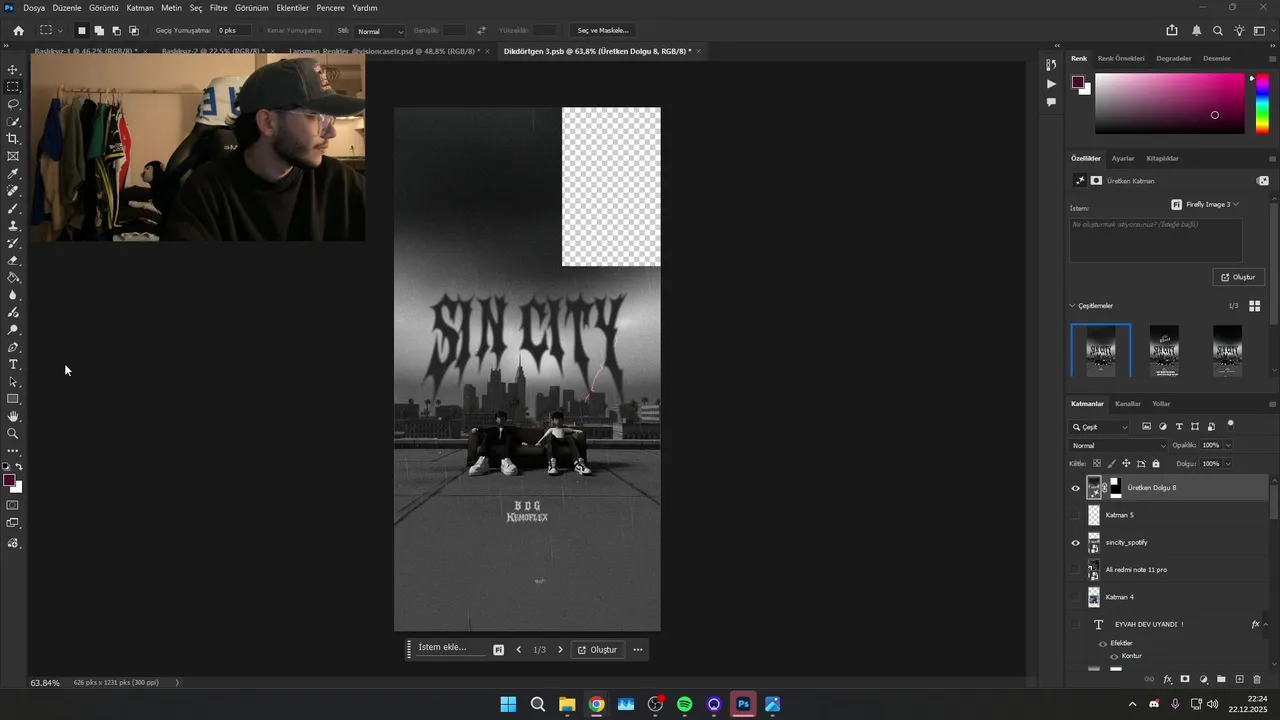Select the Frame tool

(x=13, y=156)
